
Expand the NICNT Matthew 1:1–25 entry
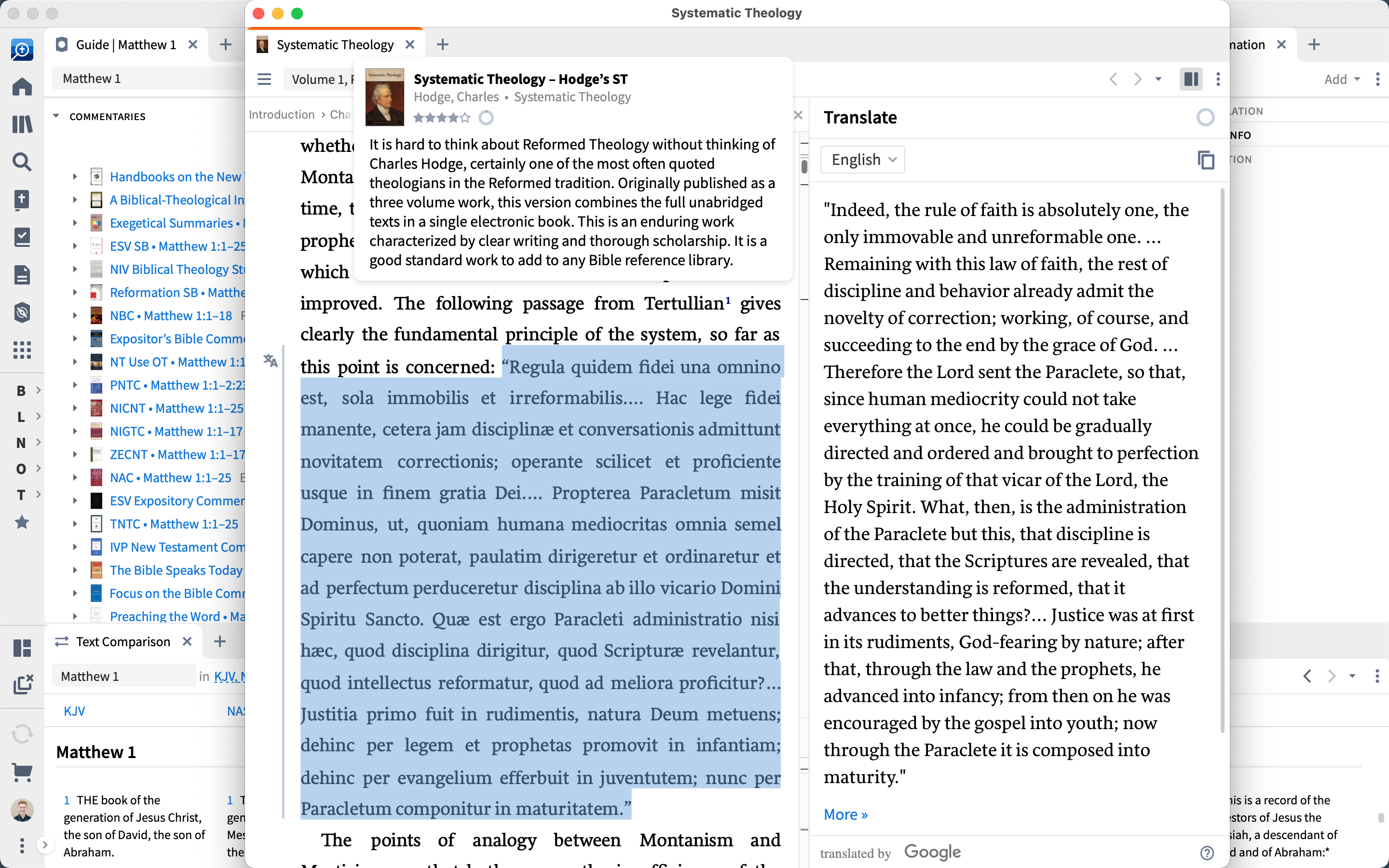pos(75,408)
